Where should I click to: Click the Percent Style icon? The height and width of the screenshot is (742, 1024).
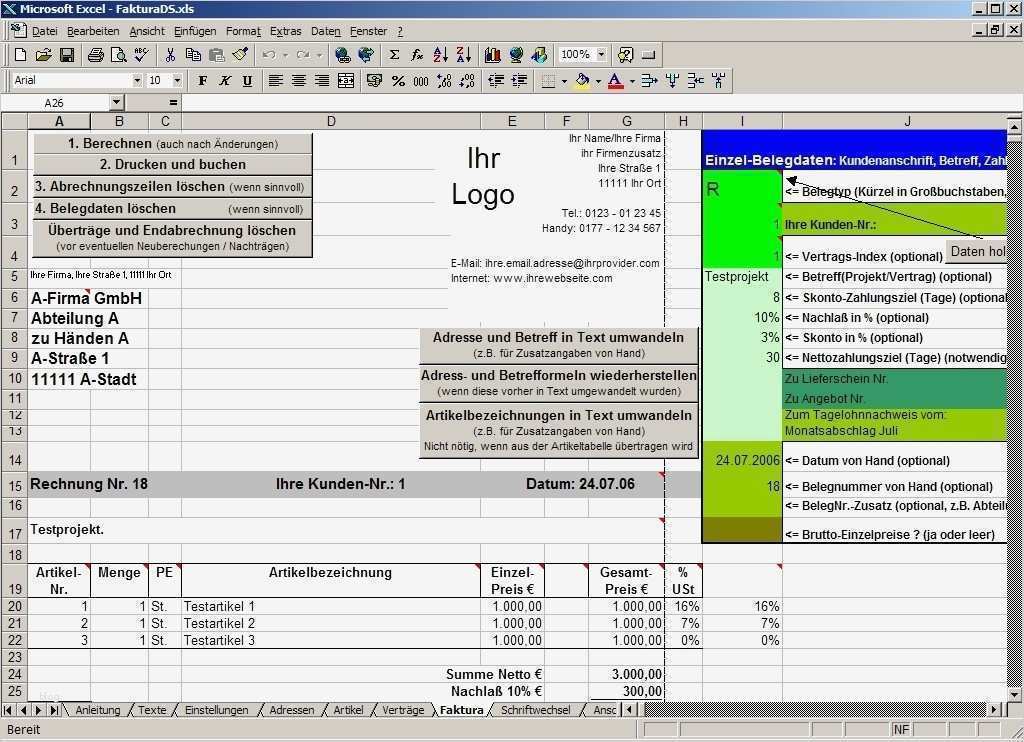point(398,81)
